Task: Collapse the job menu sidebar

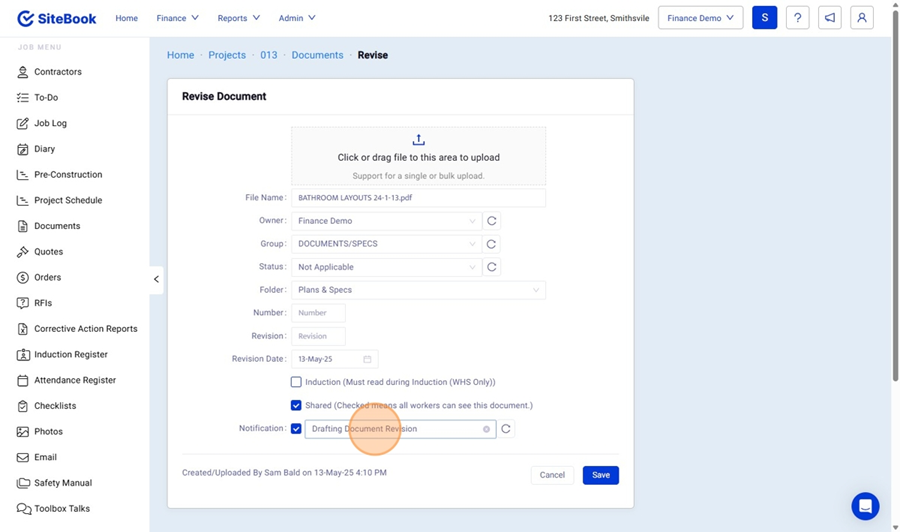Action: click(156, 279)
